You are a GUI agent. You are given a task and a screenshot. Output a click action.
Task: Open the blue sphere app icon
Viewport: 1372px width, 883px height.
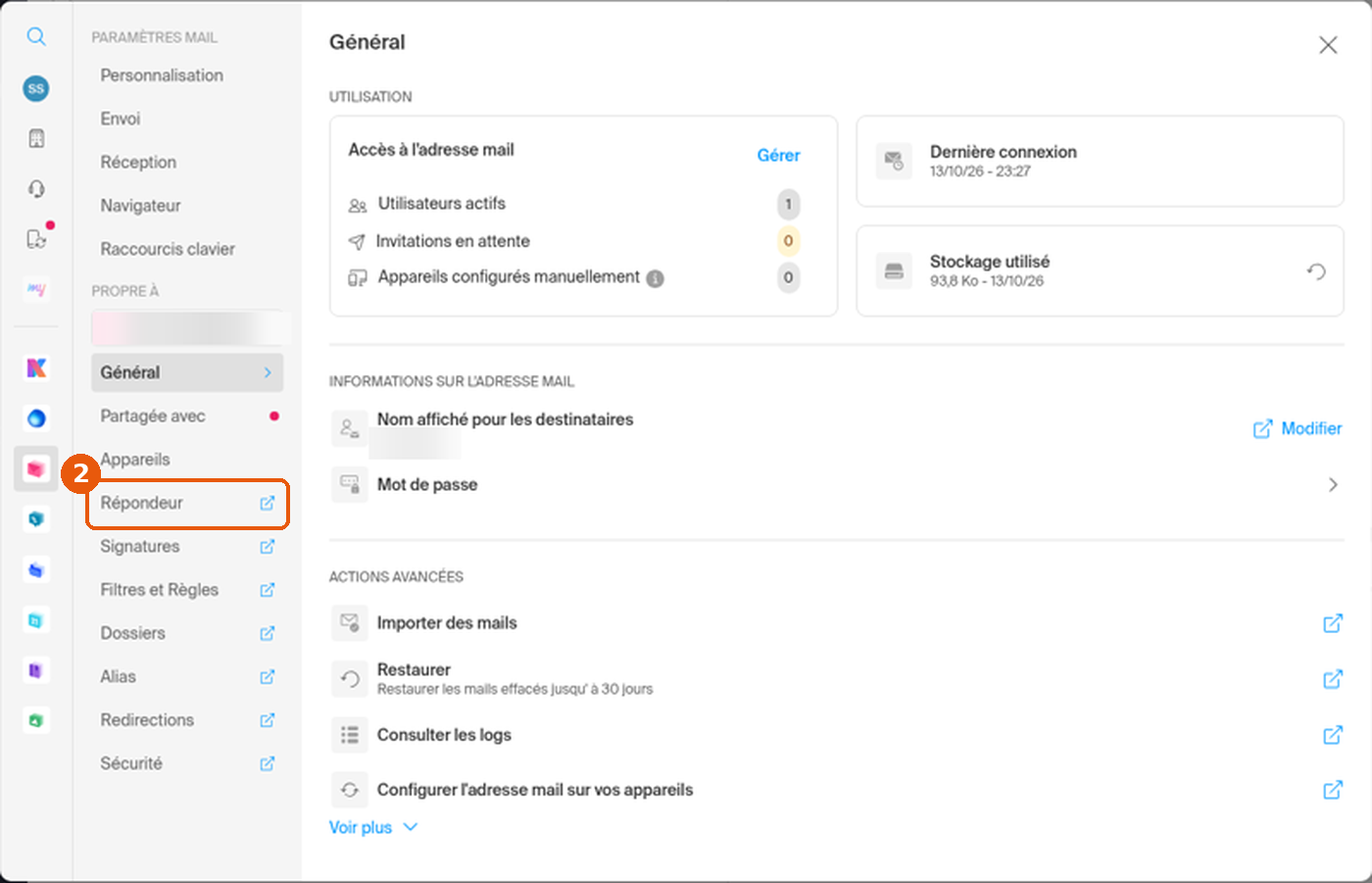point(36,418)
